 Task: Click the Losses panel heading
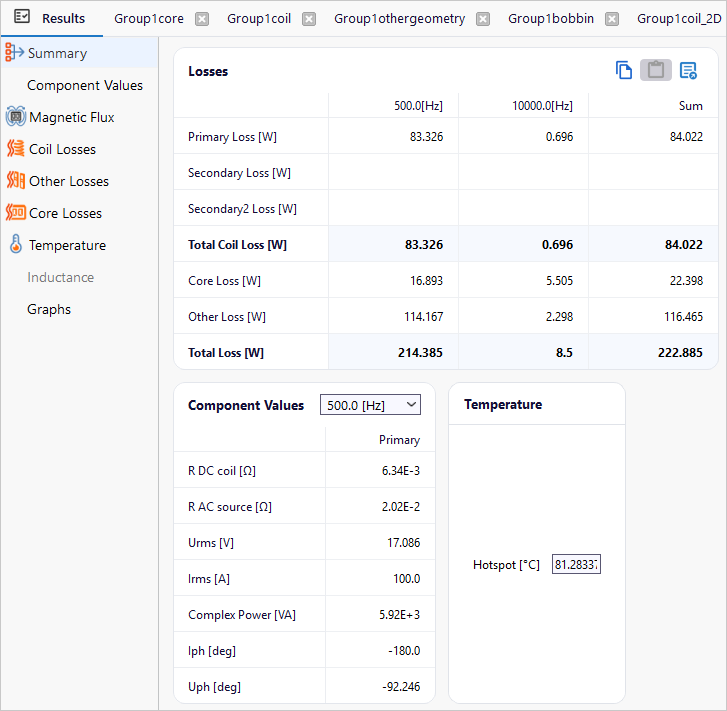[208, 71]
